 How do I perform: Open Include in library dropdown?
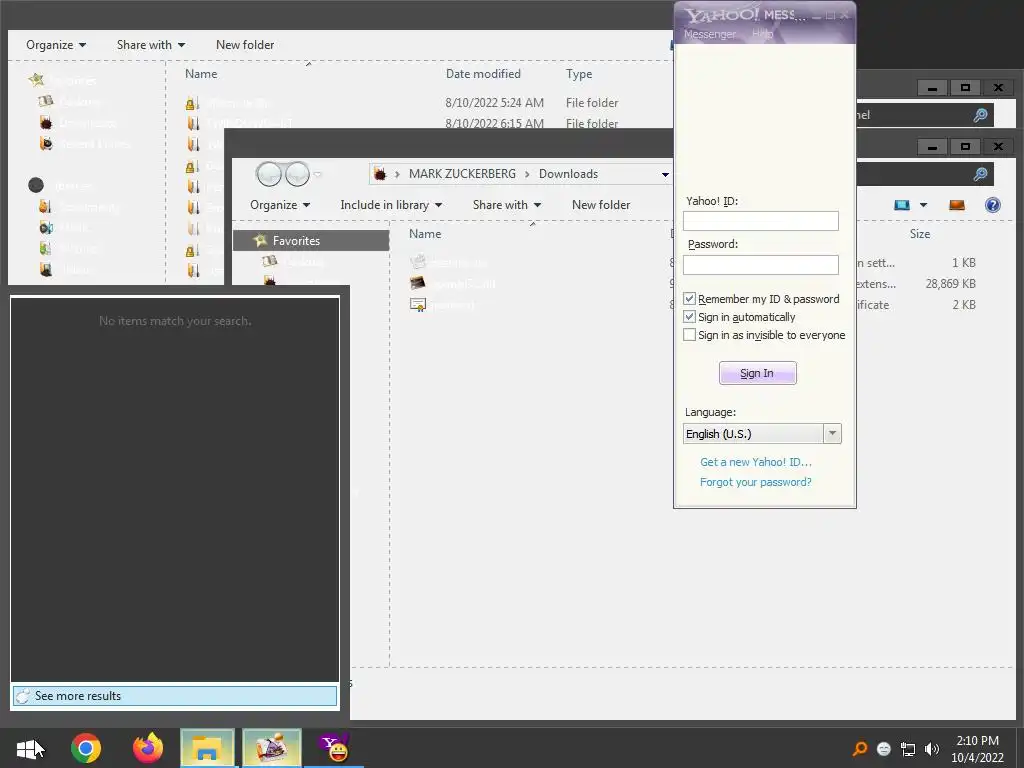391,205
